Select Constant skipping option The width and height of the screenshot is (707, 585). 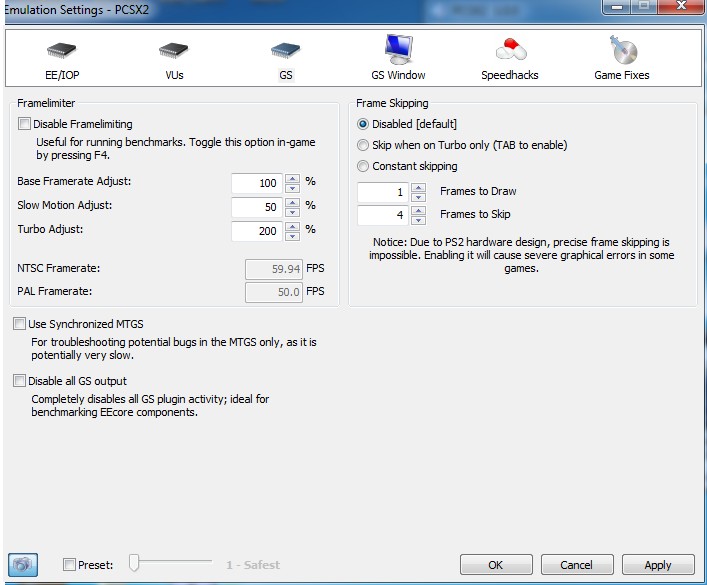(x=363, y=166)
